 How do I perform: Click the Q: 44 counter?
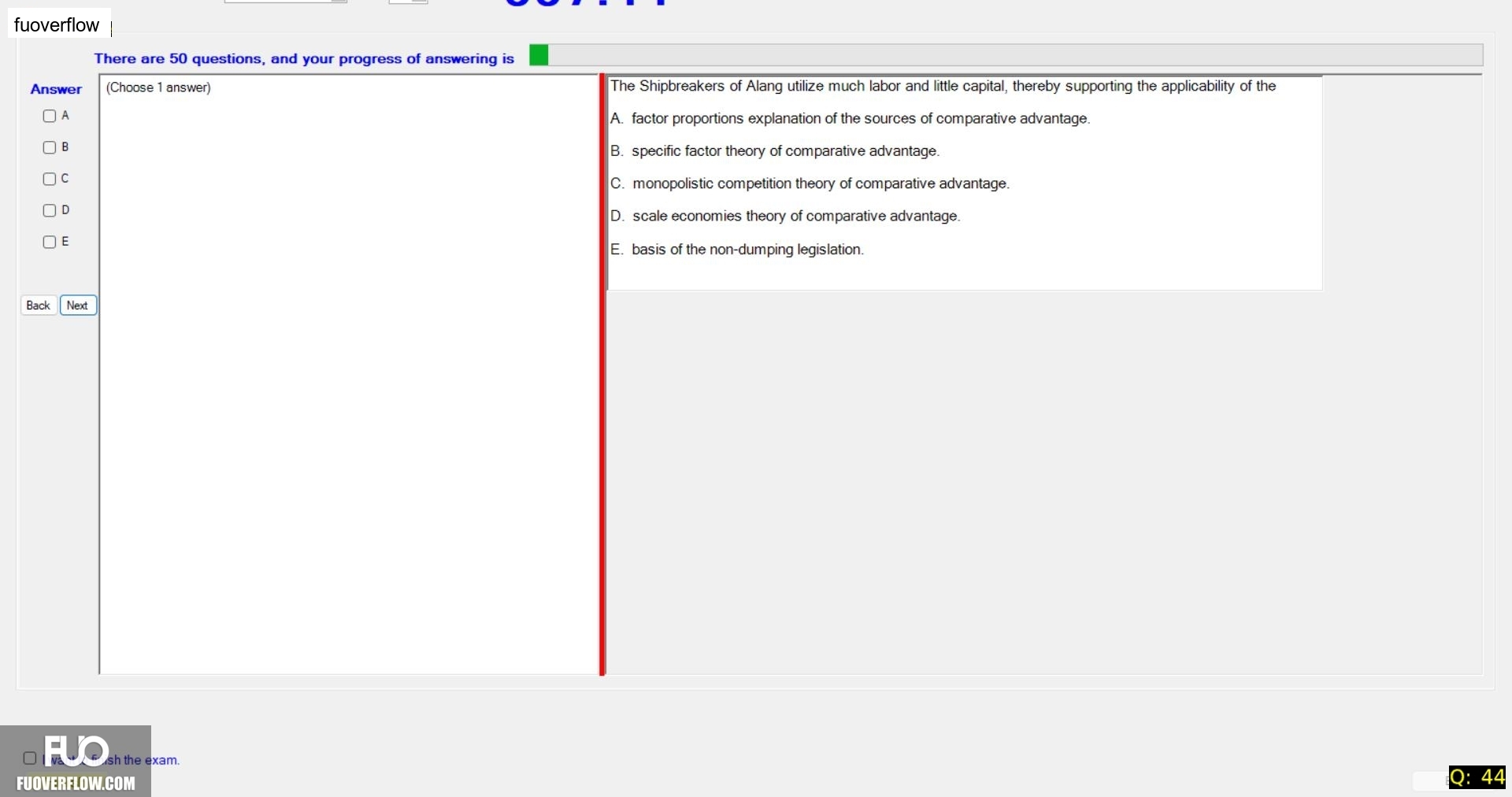pyautogui.click(x=1477, y=777)
